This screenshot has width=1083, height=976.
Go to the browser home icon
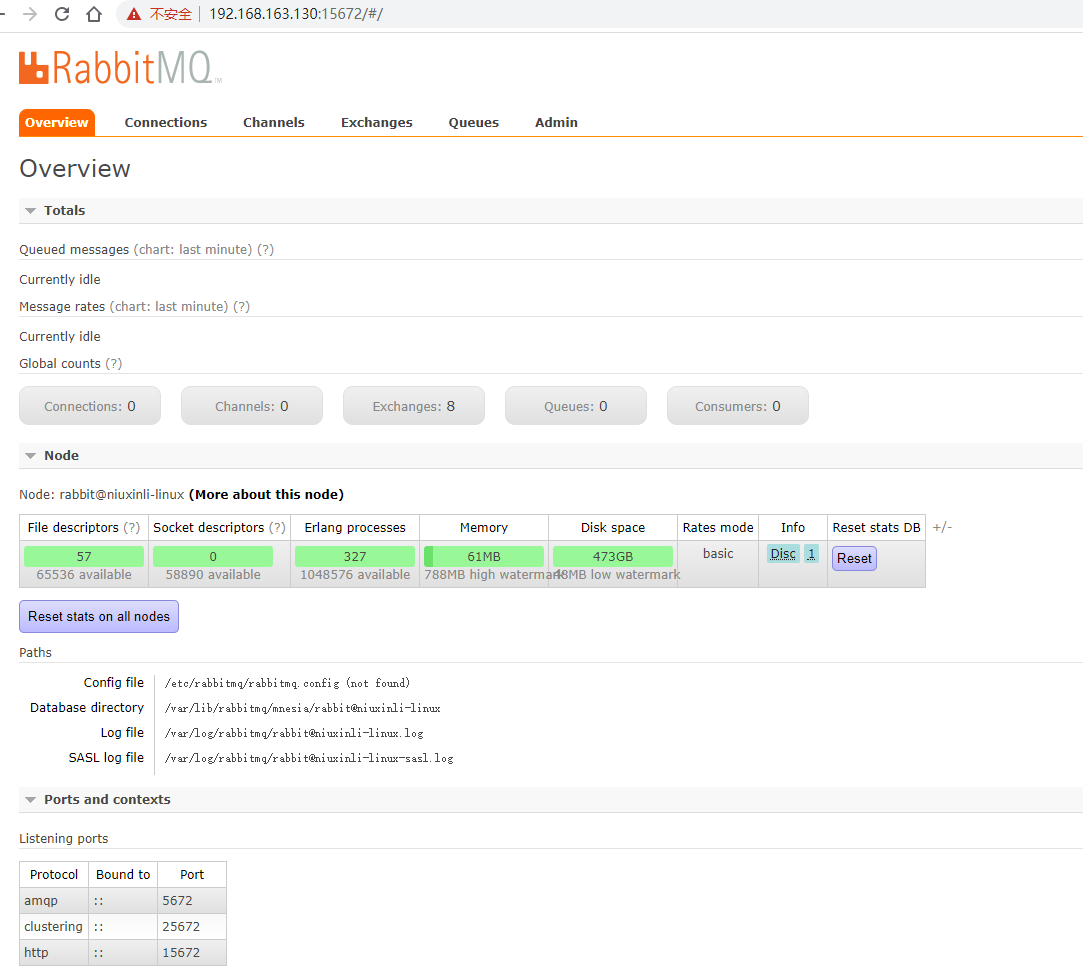pos(94,14)
